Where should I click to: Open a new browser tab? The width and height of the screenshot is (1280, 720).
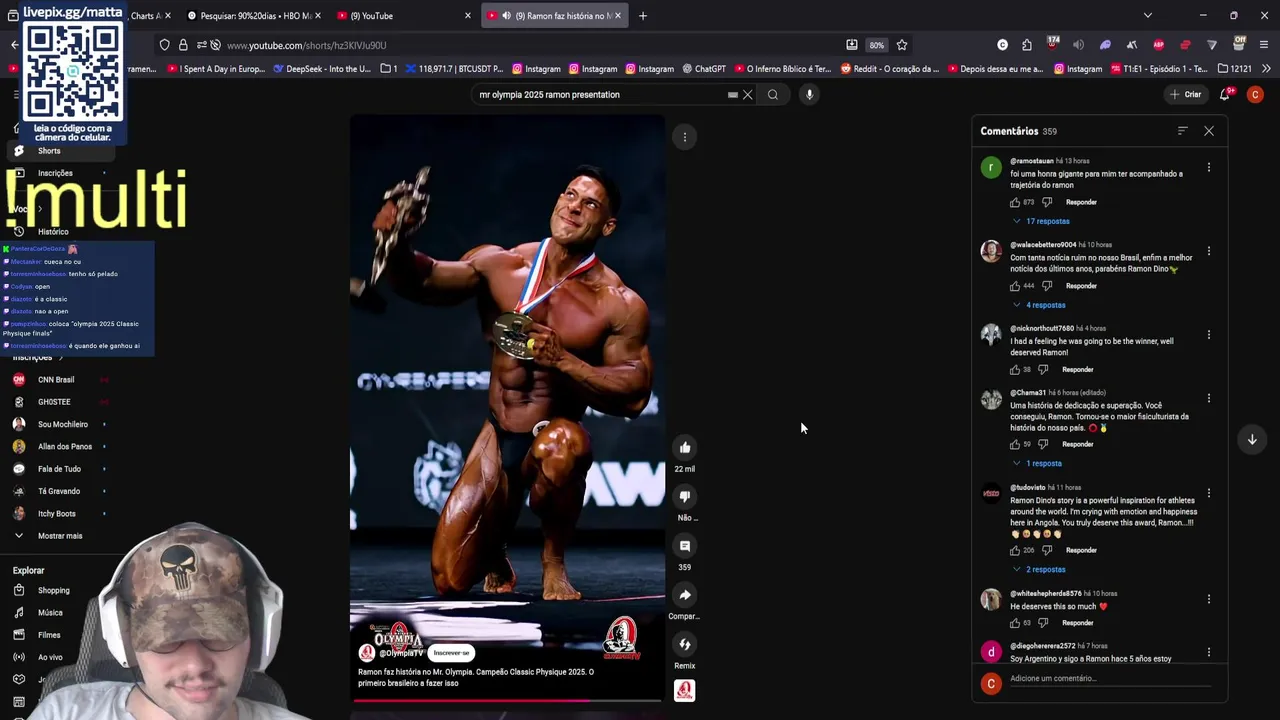point(642,15)
